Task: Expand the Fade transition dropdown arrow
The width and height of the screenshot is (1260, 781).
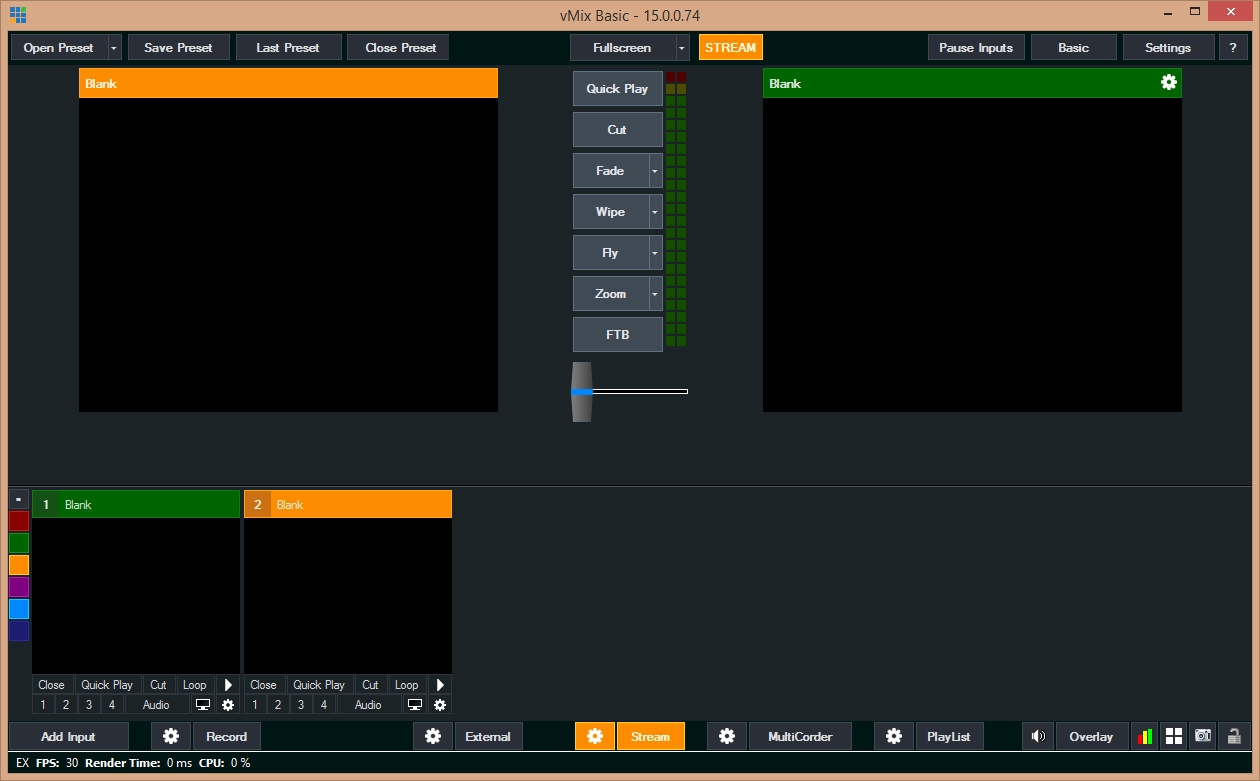Action: click(655, 171)
